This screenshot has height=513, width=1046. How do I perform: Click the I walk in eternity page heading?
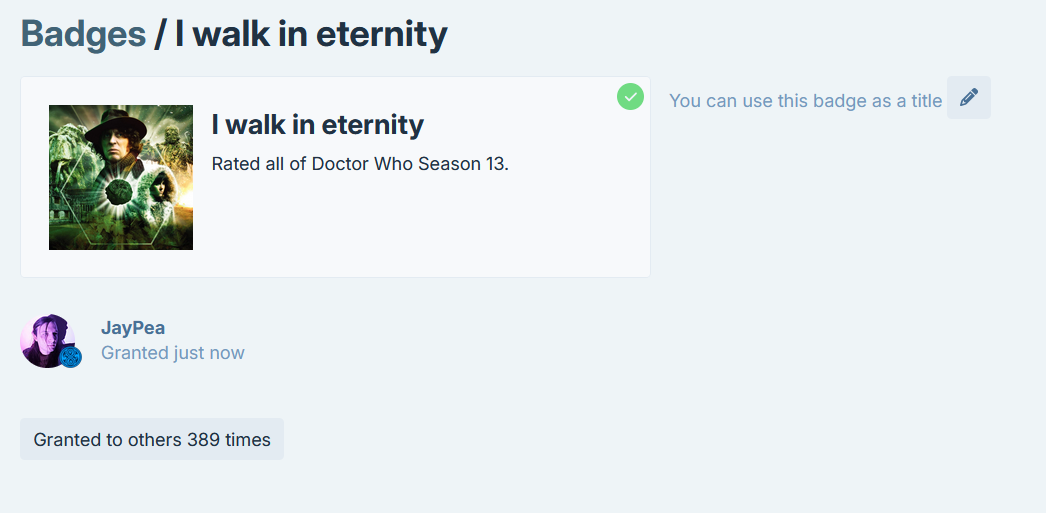coord(311,34)
